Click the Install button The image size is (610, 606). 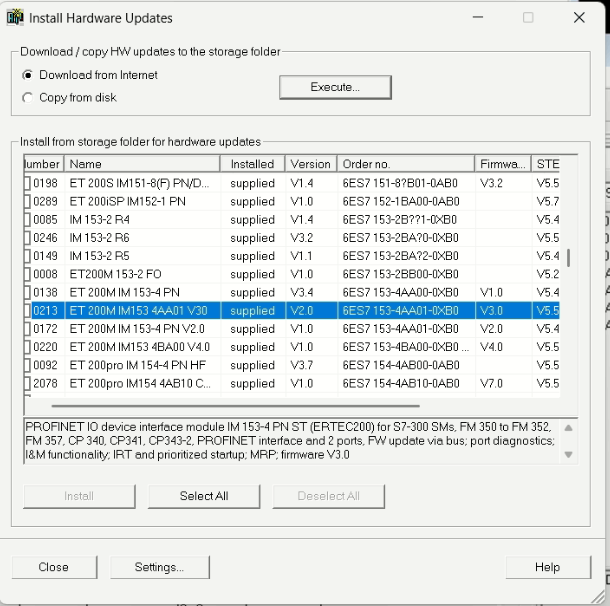coord(79,496)
